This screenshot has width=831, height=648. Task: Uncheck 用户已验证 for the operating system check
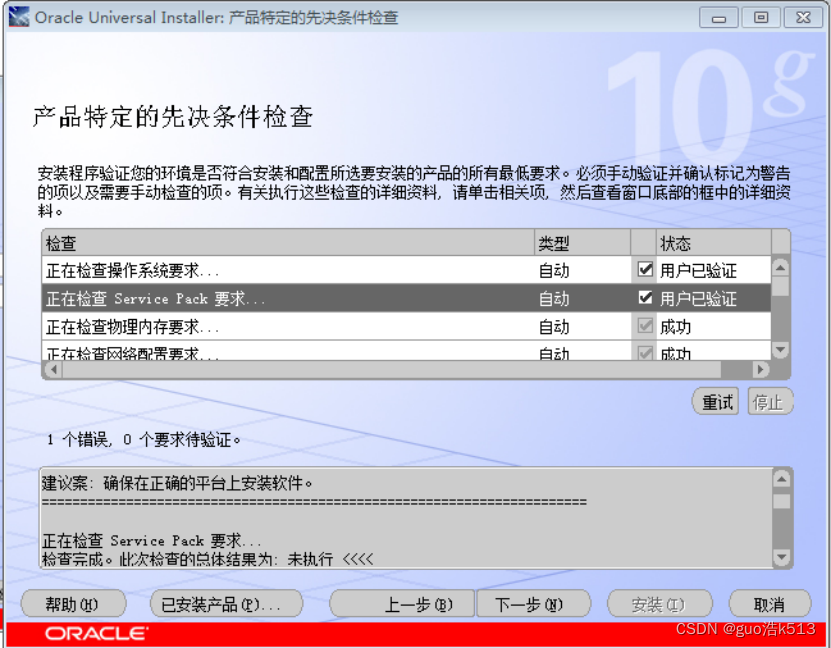pyautogui.click(x=645, y=269)
